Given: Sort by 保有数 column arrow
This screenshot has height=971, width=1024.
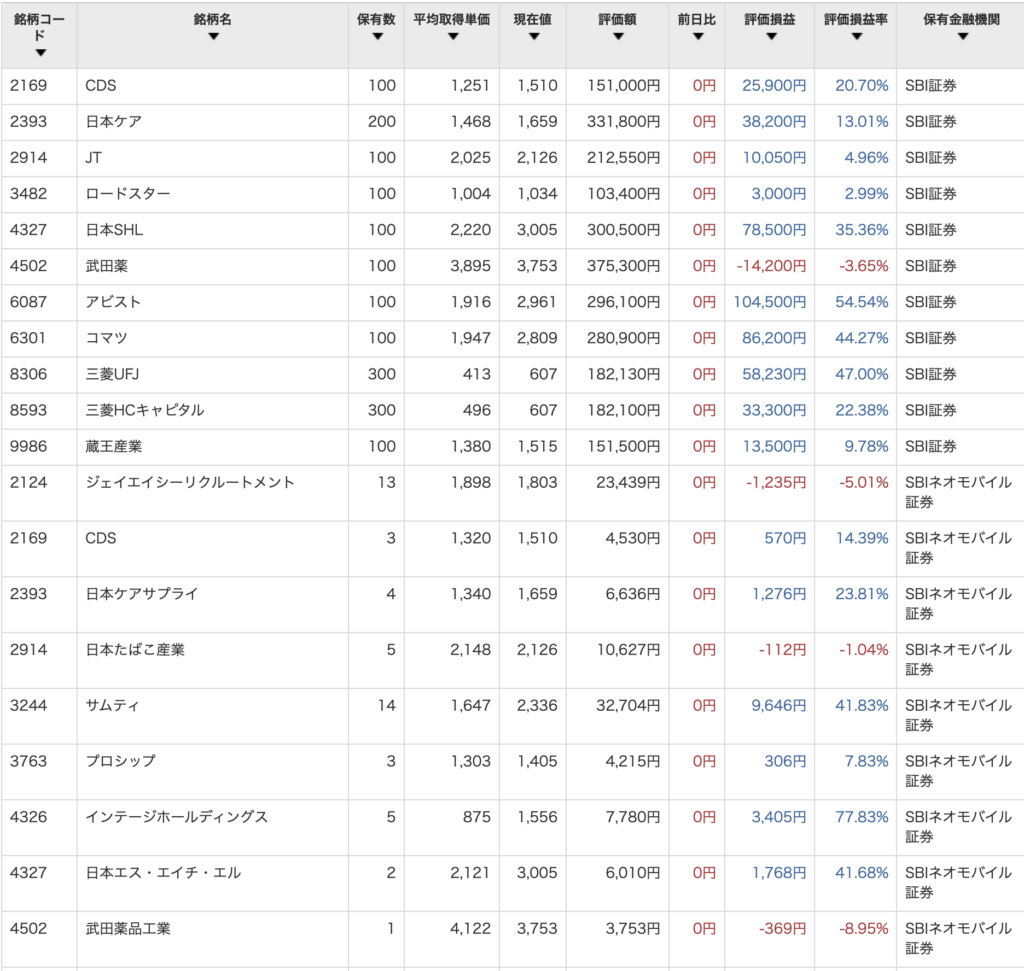Looking at the screenshot, I should [377, 37].
